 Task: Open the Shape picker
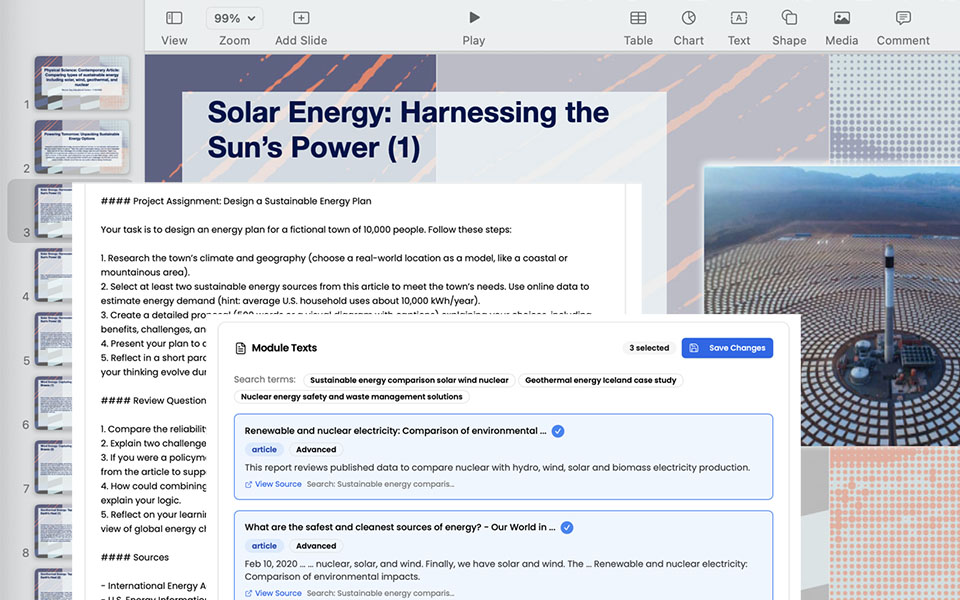click(x=789, y=18)
